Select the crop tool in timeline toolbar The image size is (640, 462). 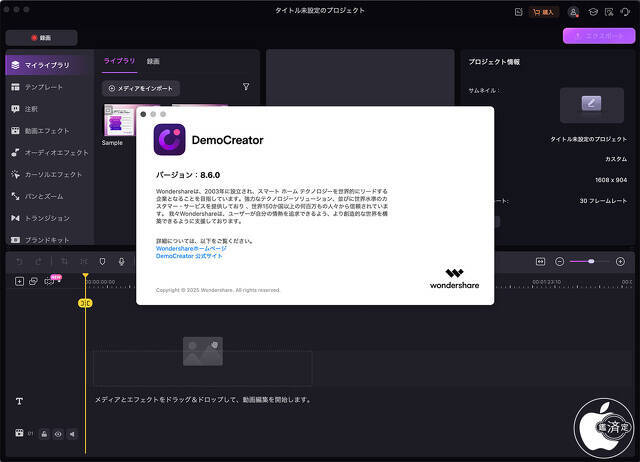[64, 262]
